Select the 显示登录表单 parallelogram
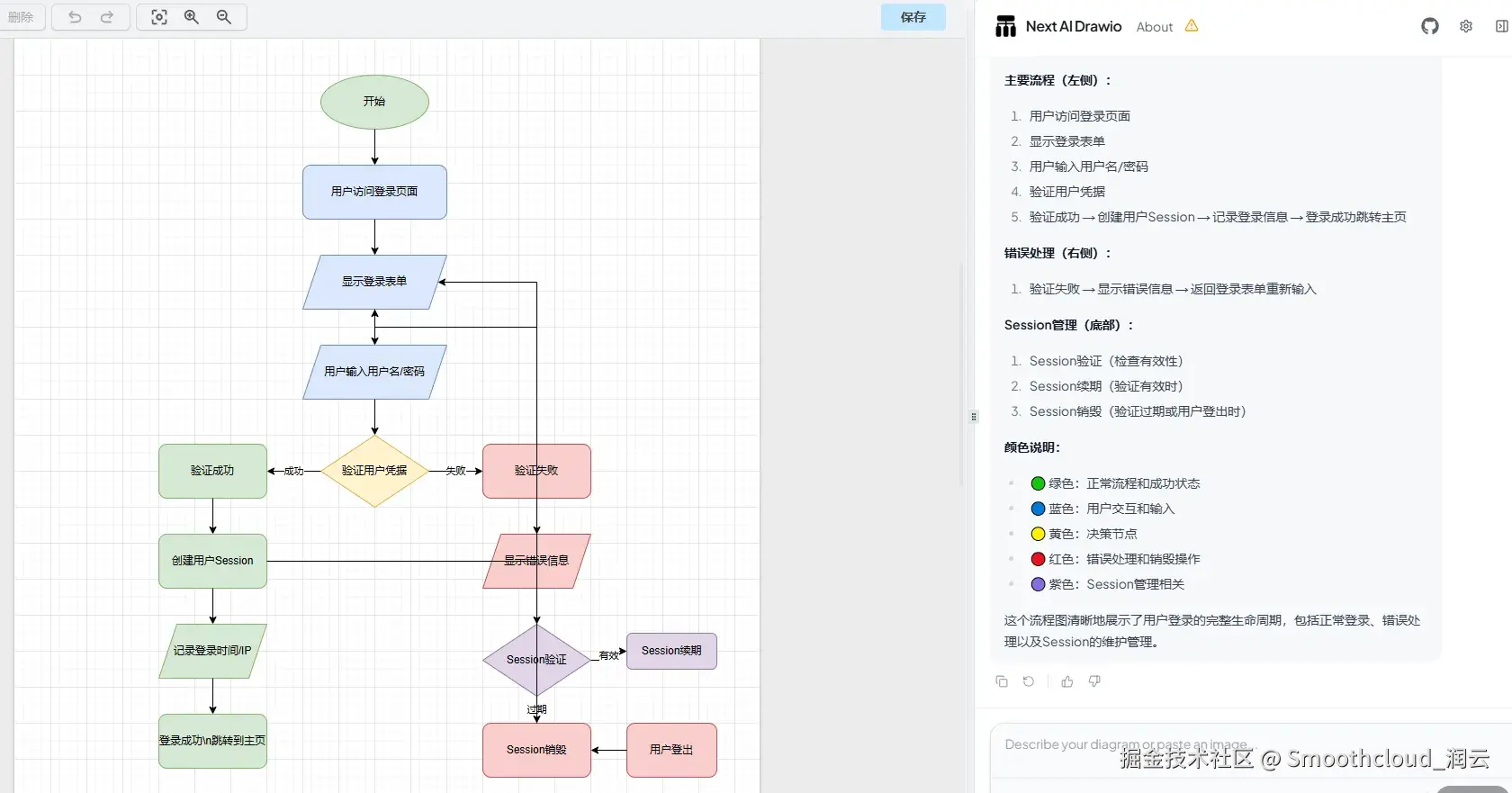The height and width of the screenshot is (793, 1512). (374, 282)
